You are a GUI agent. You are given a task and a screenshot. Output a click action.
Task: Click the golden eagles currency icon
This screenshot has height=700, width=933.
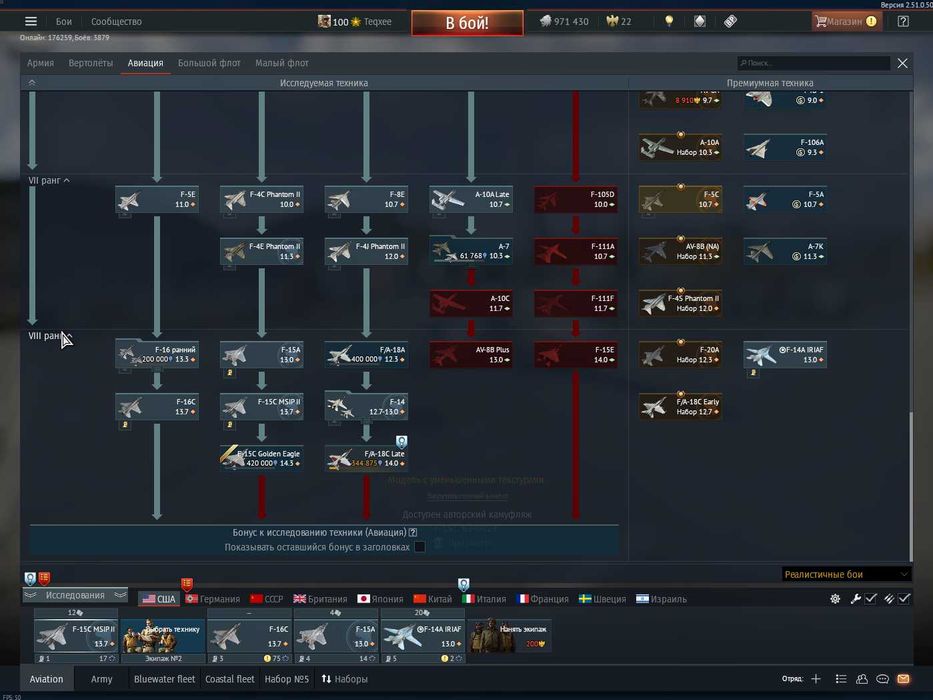coord(612,21)
